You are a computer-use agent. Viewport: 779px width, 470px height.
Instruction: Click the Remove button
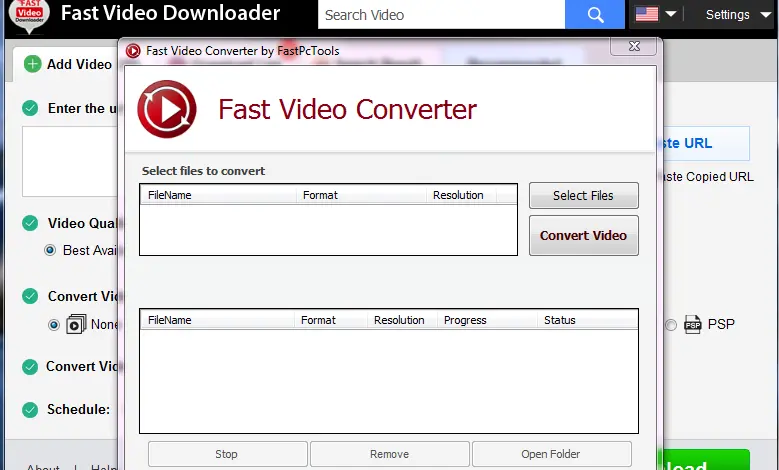click(390, 454)
